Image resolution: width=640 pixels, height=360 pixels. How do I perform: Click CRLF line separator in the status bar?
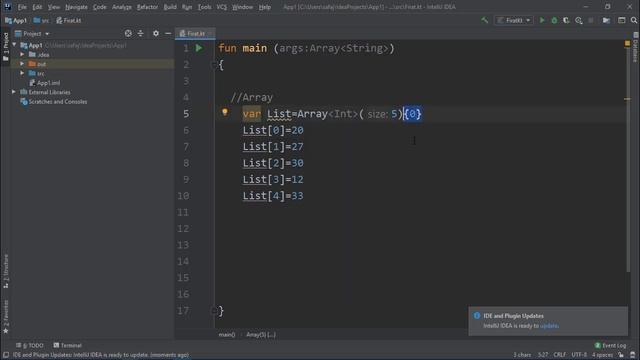[x=560, y=355]
